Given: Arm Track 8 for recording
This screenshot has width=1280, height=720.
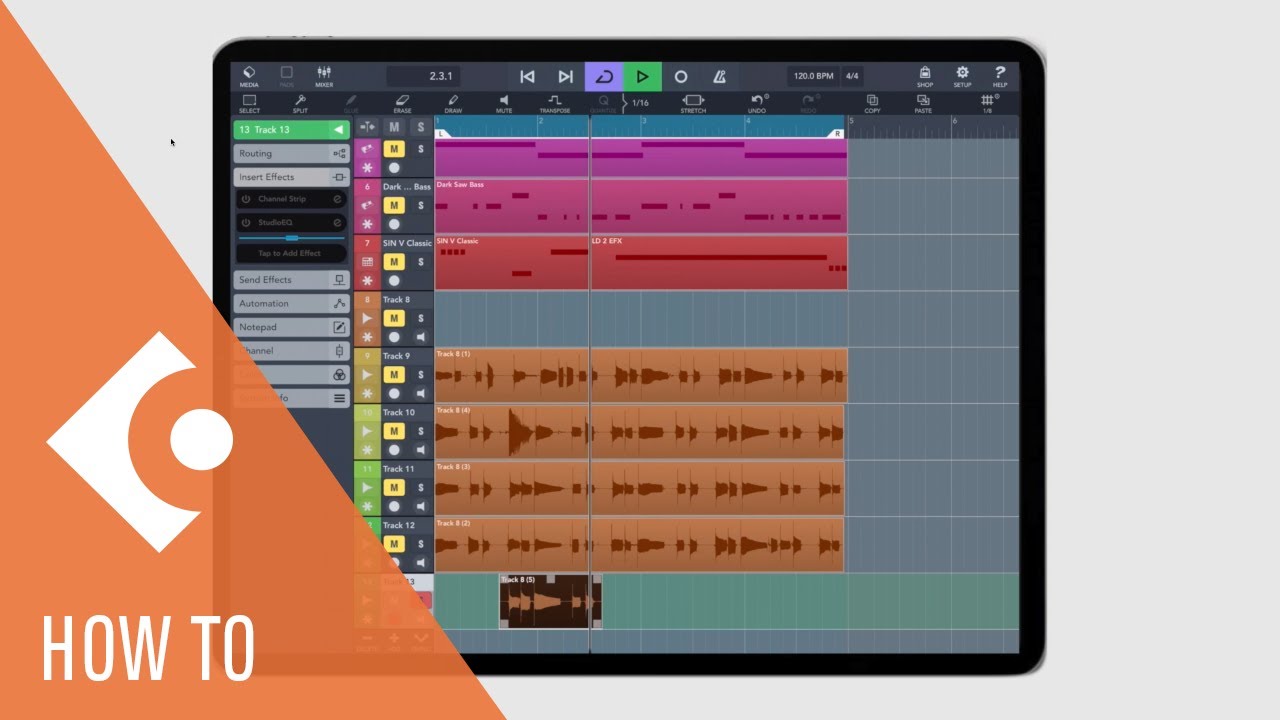Looking at the screenshot, I should 394,337.
